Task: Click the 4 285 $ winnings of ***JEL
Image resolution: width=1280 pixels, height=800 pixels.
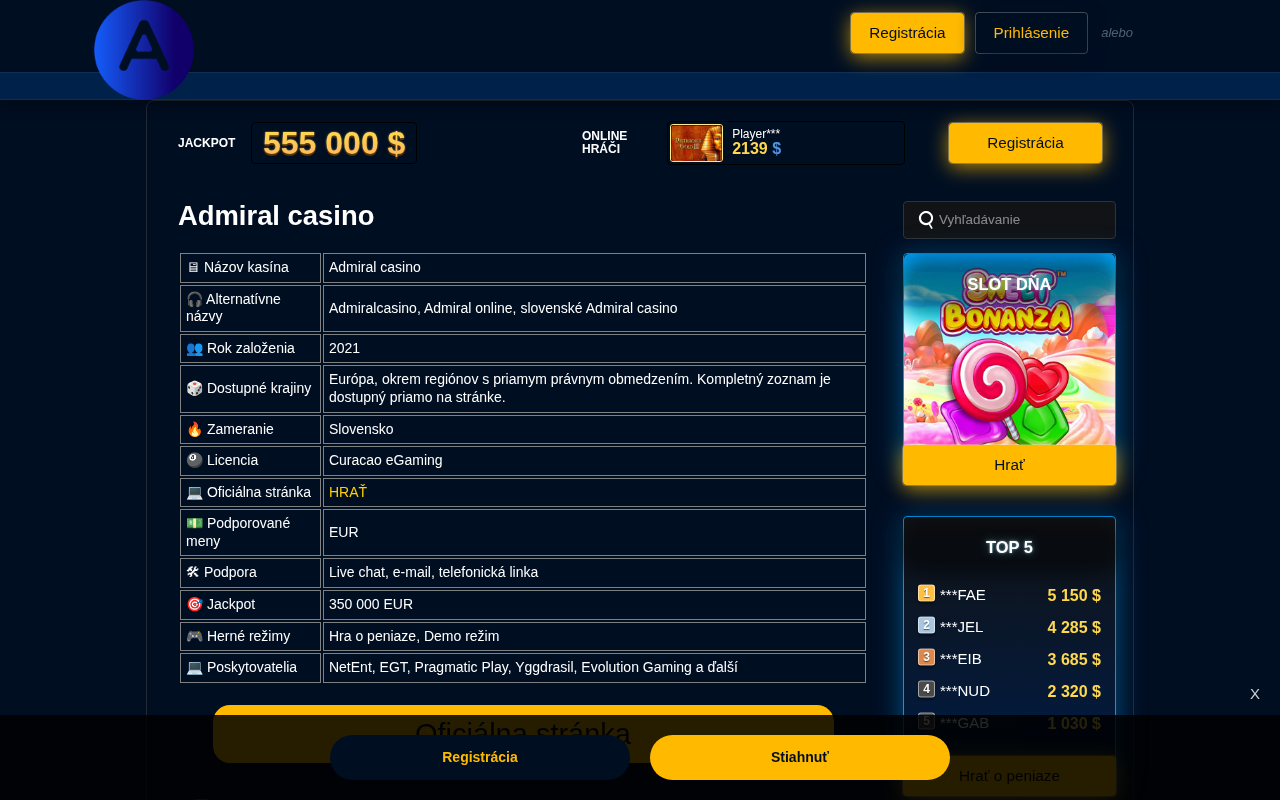Action: point(1074,628)
